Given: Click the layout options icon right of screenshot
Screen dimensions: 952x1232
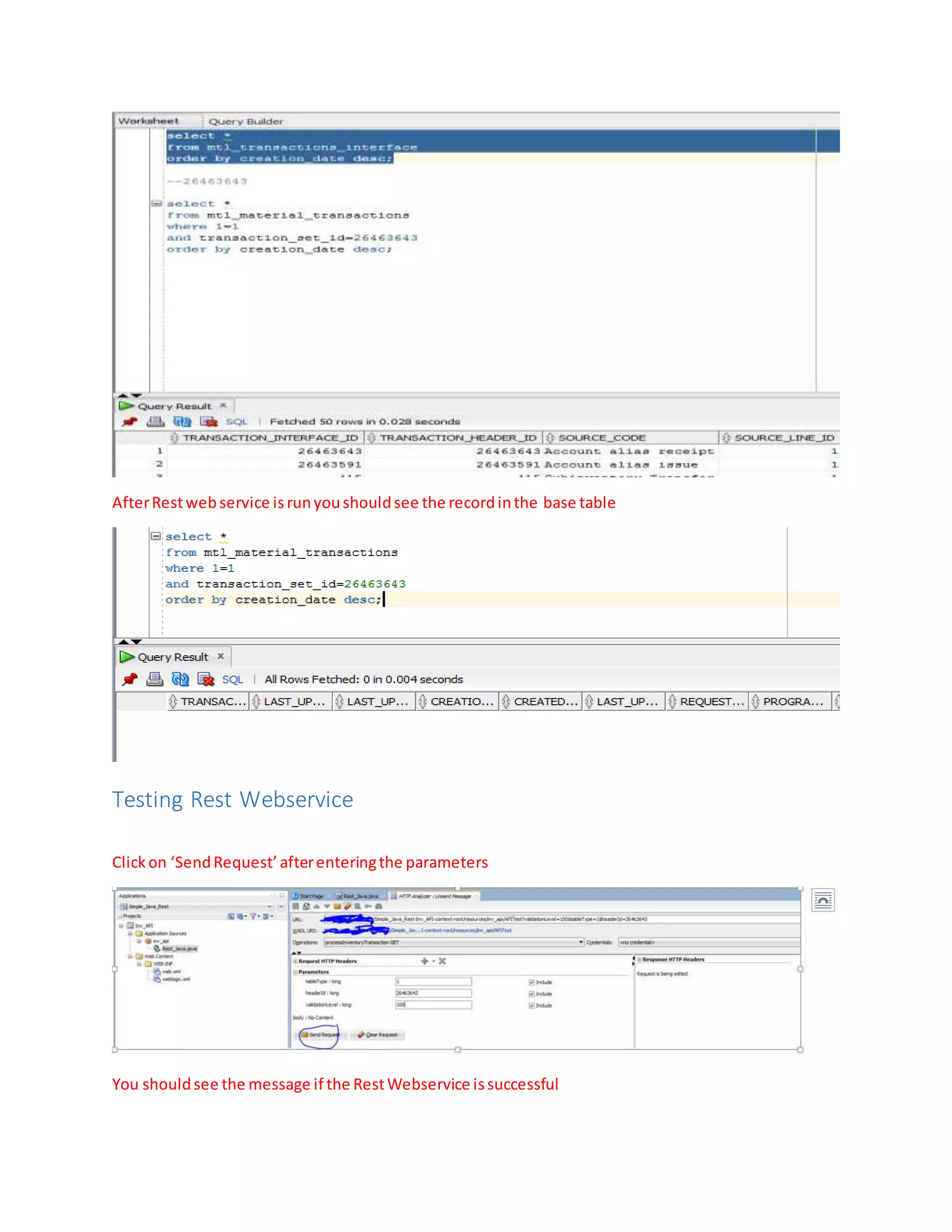Looking at the screenshot, I should pos(823,901).
